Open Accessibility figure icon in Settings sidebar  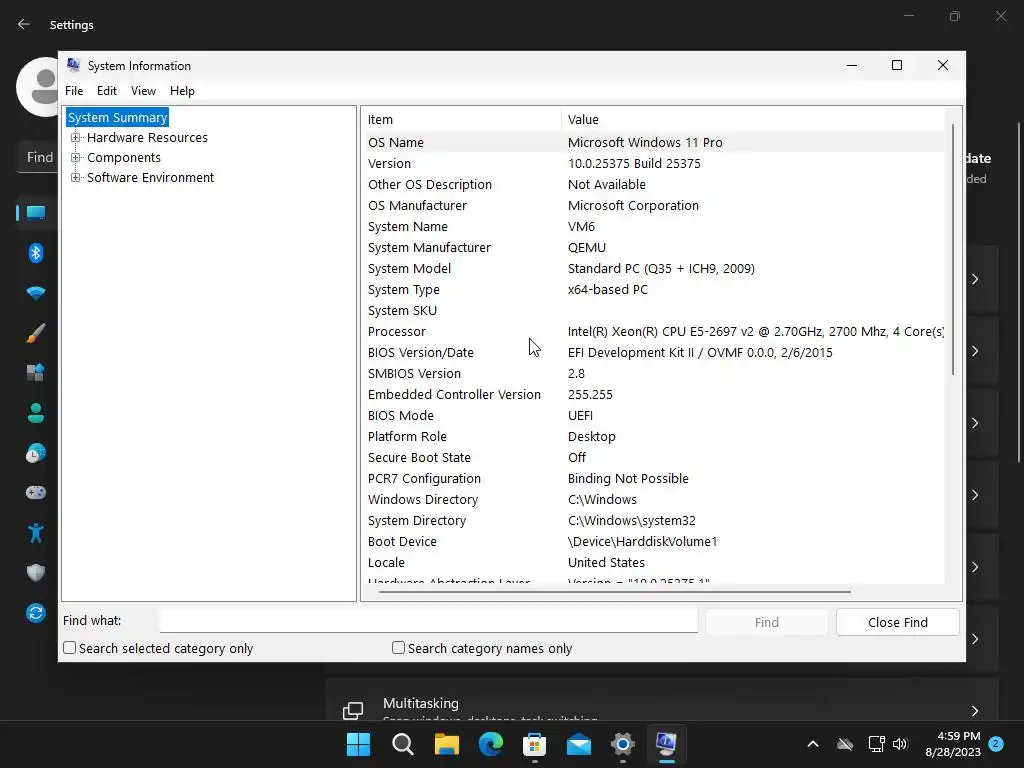pos(35,533)
